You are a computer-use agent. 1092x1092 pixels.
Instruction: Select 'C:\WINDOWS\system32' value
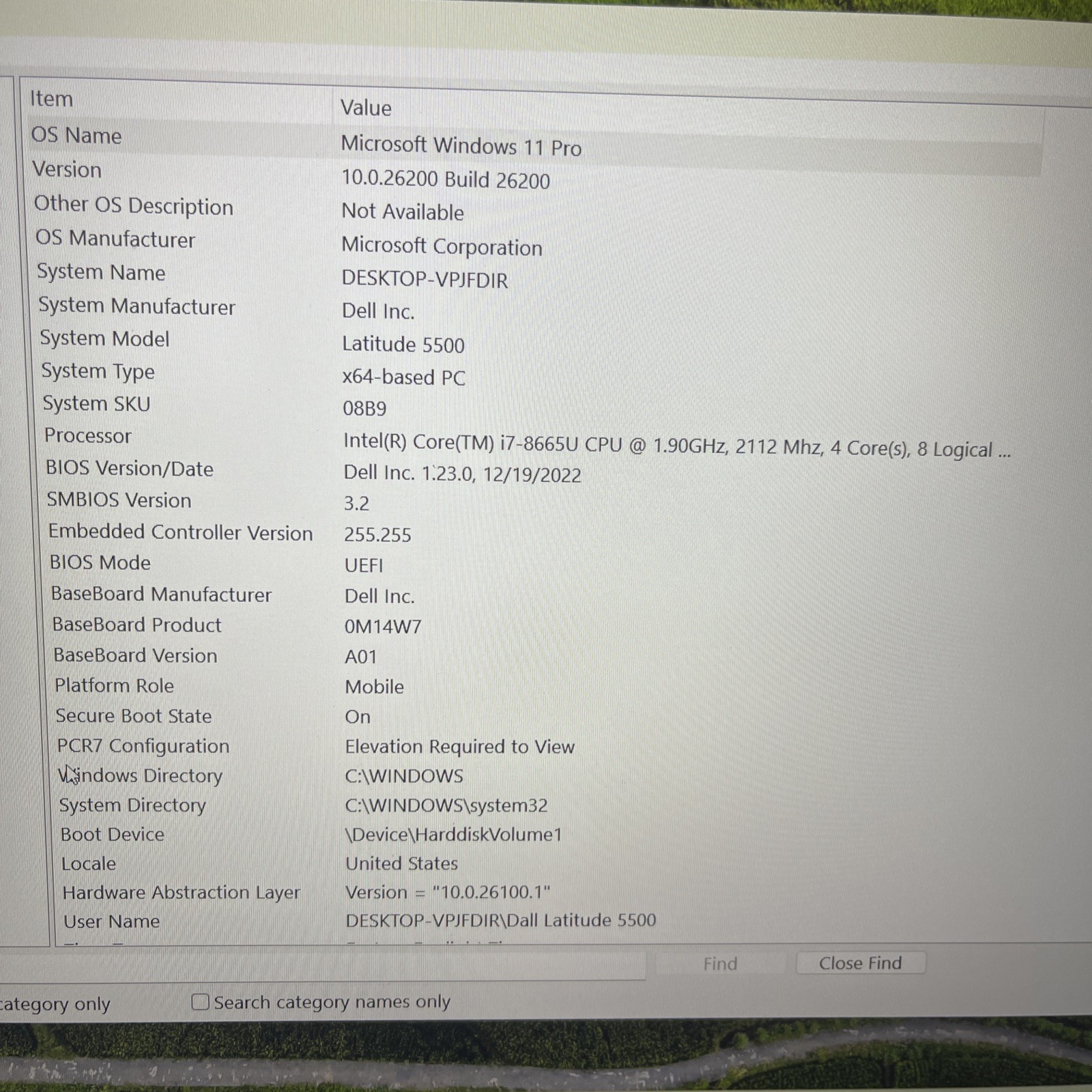pyautogui.click(x=446, y=805)
